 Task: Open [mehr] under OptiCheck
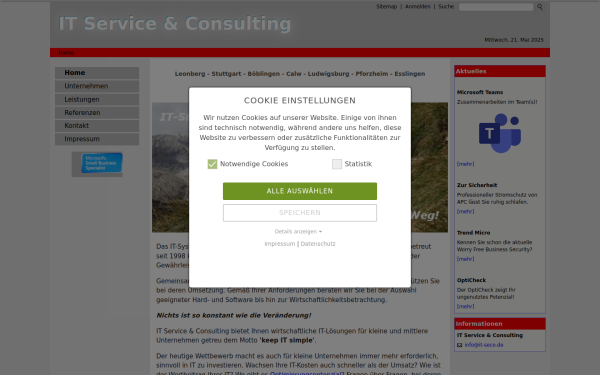[x=465, y=306]
